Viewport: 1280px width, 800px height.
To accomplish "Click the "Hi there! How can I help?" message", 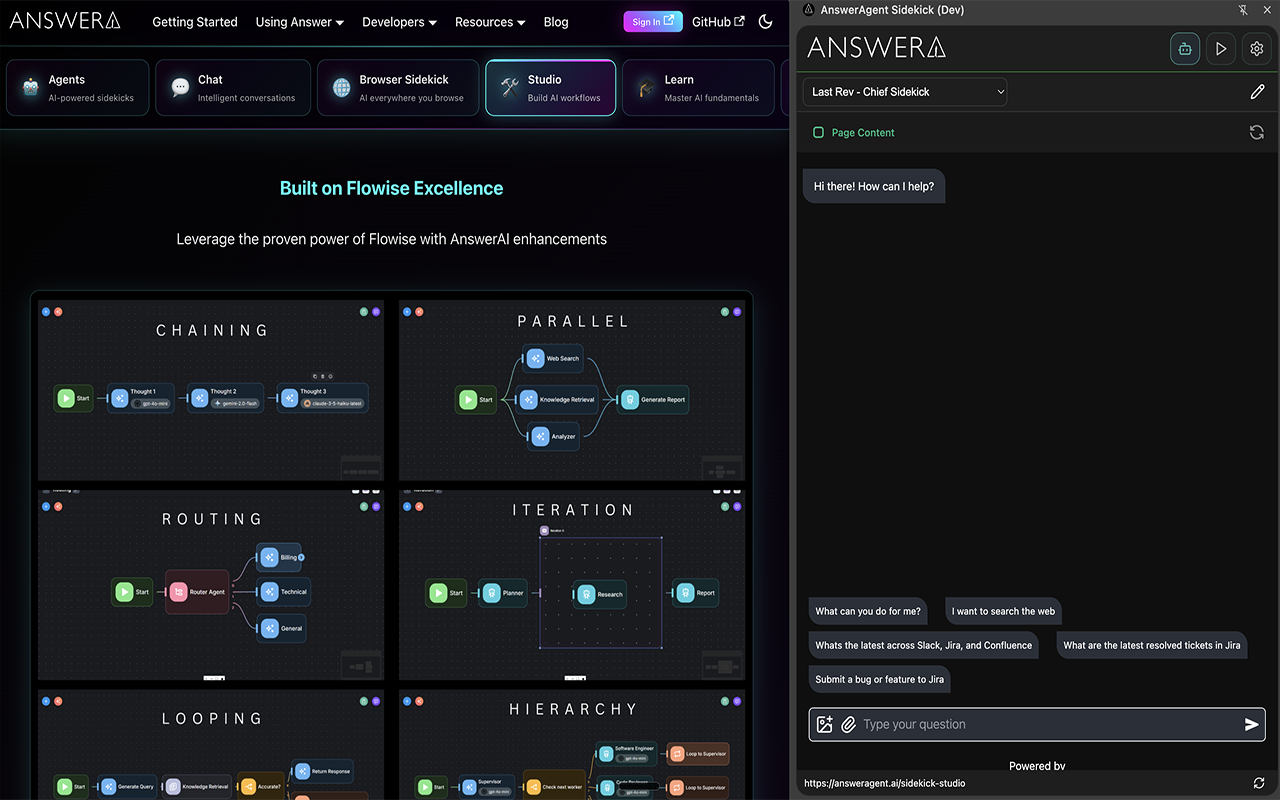I will coord(874,186).
